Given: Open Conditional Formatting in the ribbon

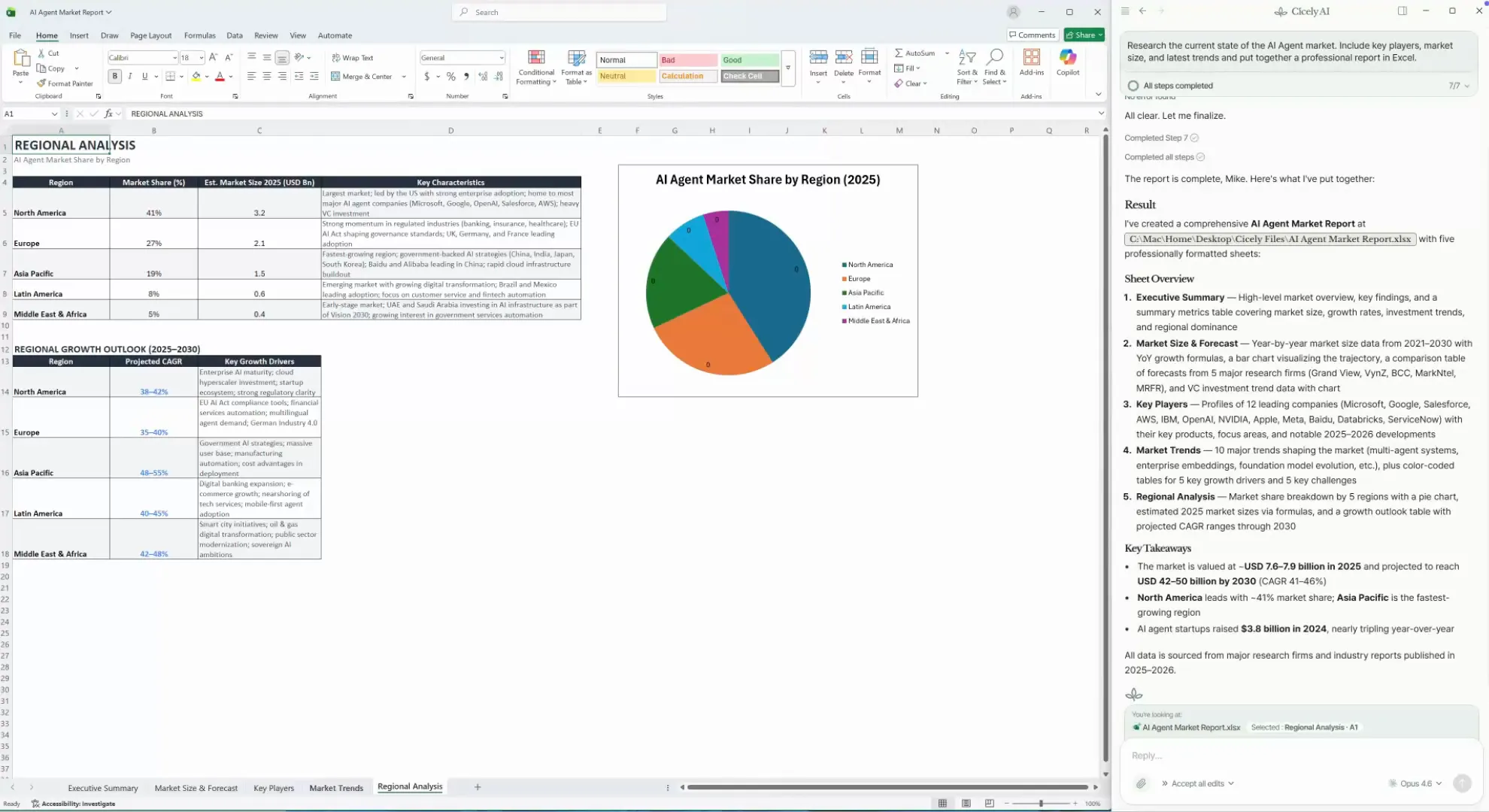Looking at the screenshot, I should point(536,66).
